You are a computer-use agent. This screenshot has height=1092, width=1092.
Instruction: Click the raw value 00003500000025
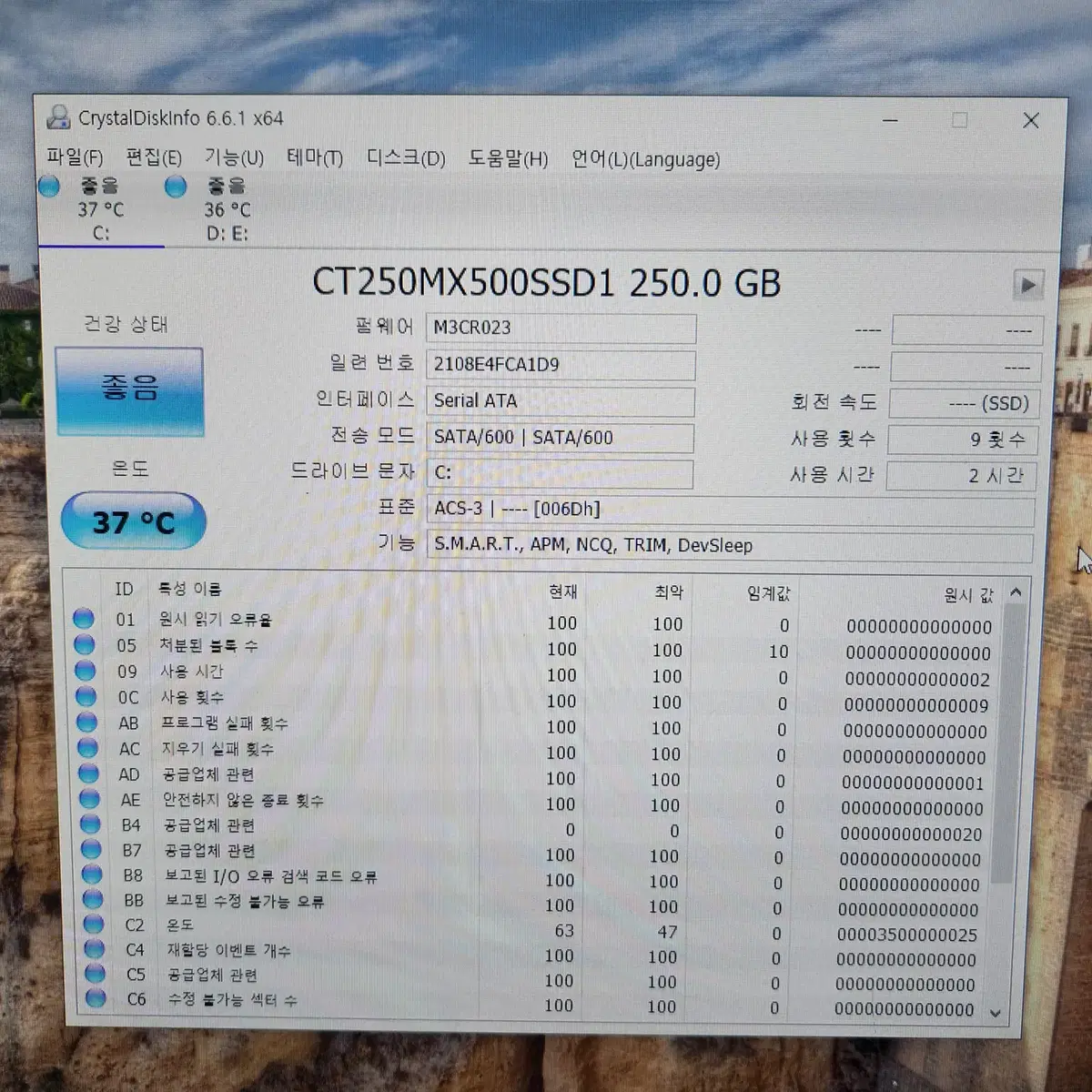906,935
